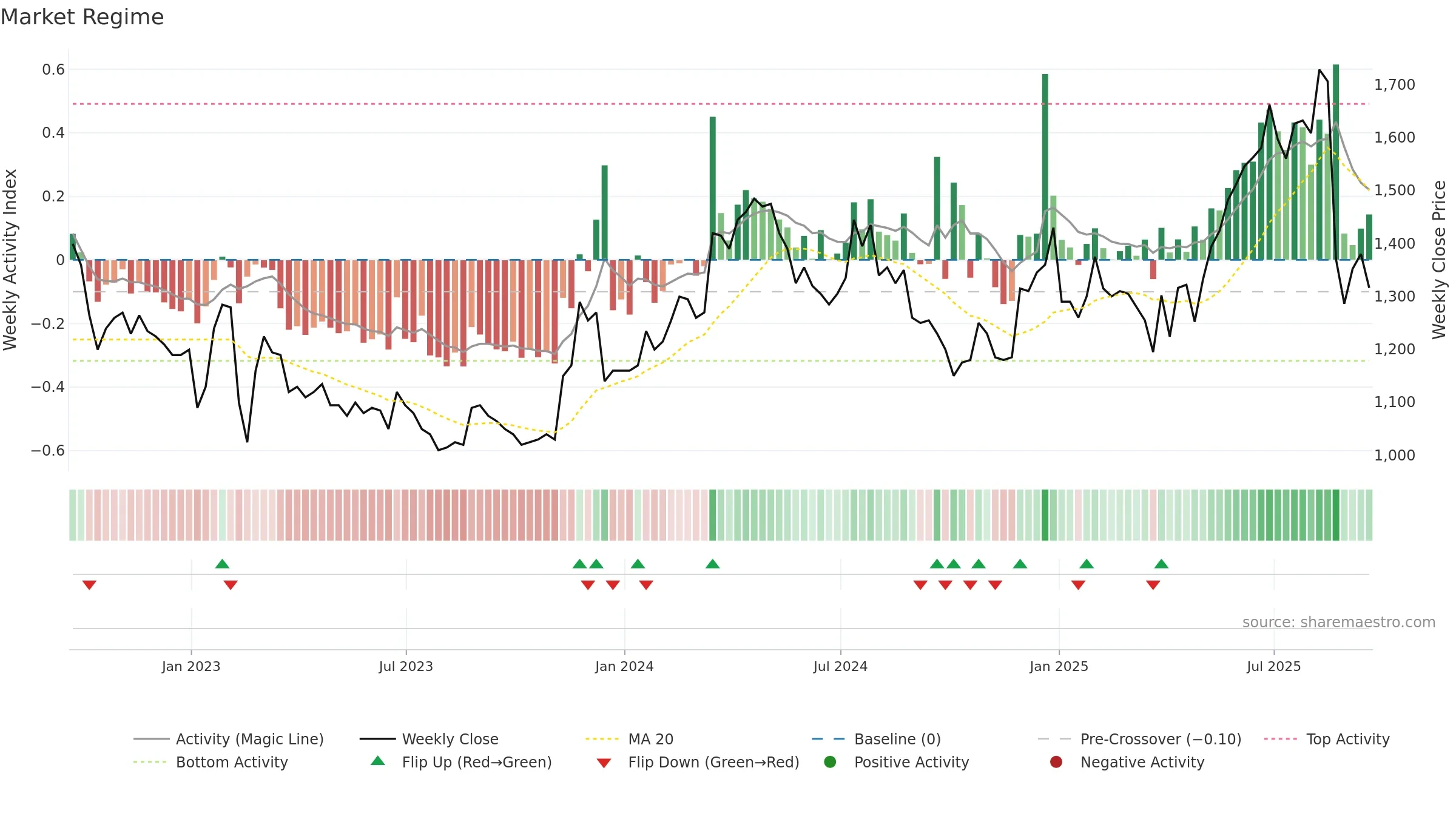Toggle Flip Down (Green→Red) legend entry

(698, 762)
